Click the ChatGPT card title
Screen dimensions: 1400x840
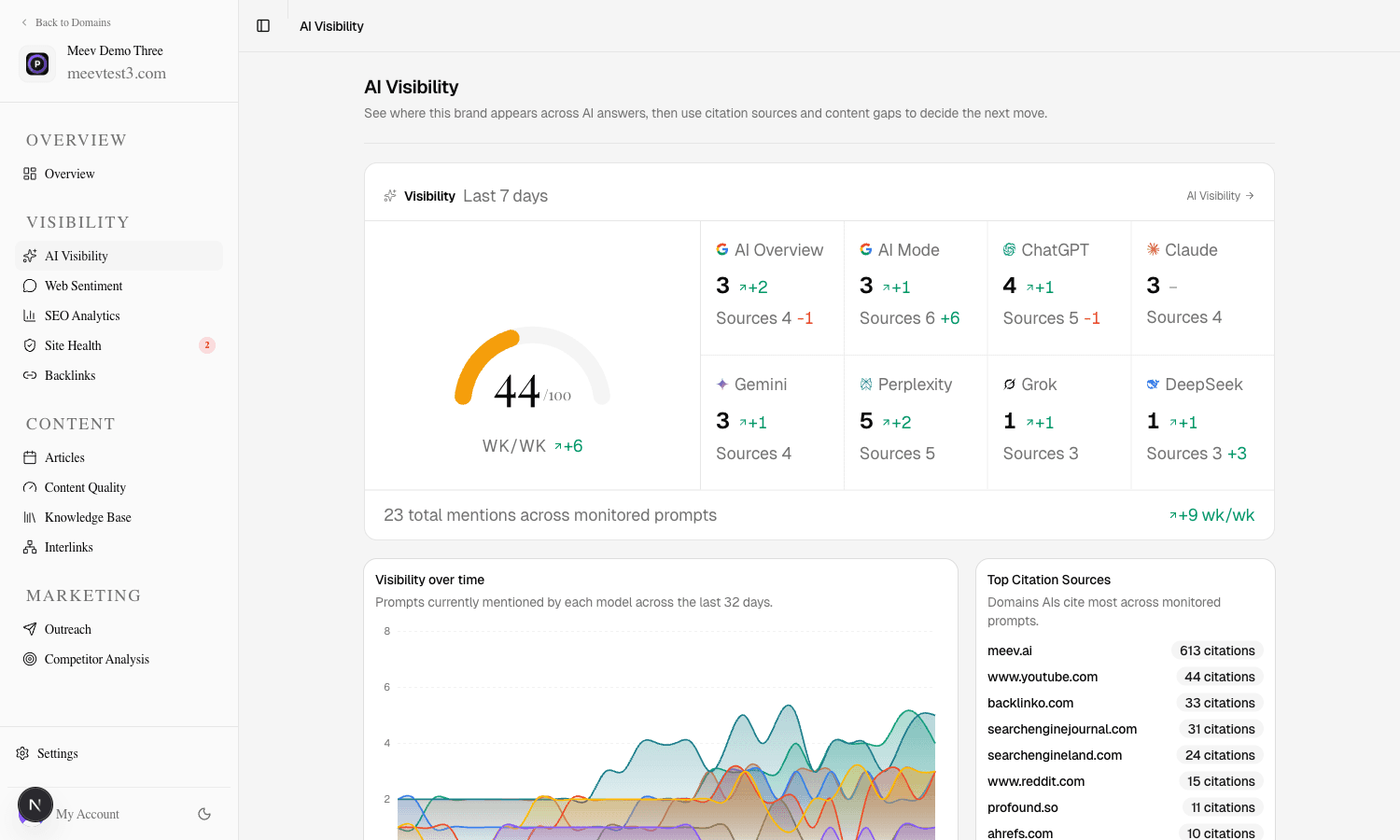pyautogui.click(x=1055, y=250)
